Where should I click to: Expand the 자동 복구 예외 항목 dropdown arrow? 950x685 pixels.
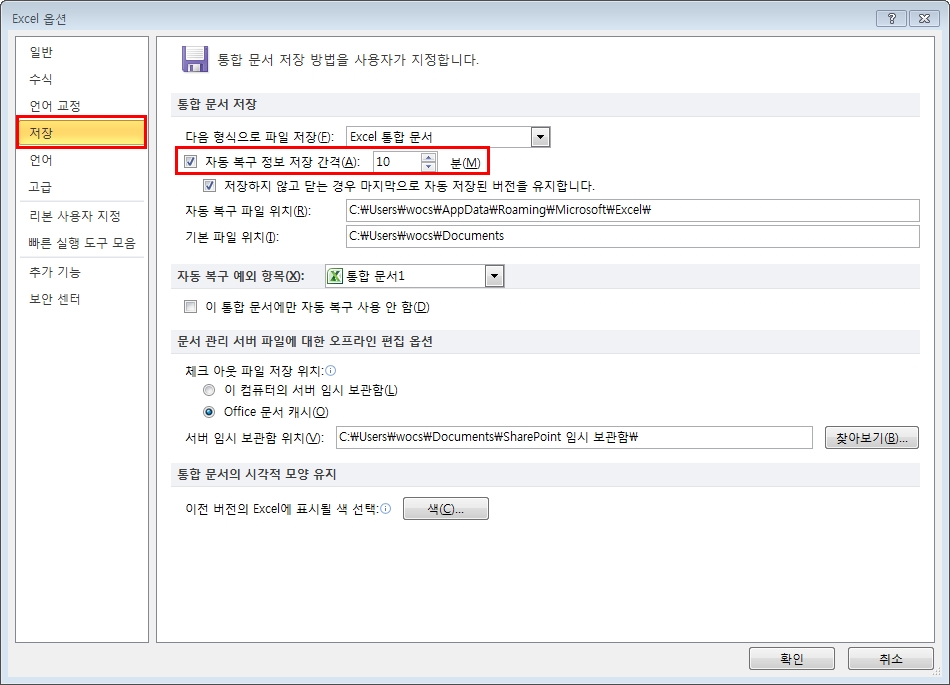pos(494,276)
